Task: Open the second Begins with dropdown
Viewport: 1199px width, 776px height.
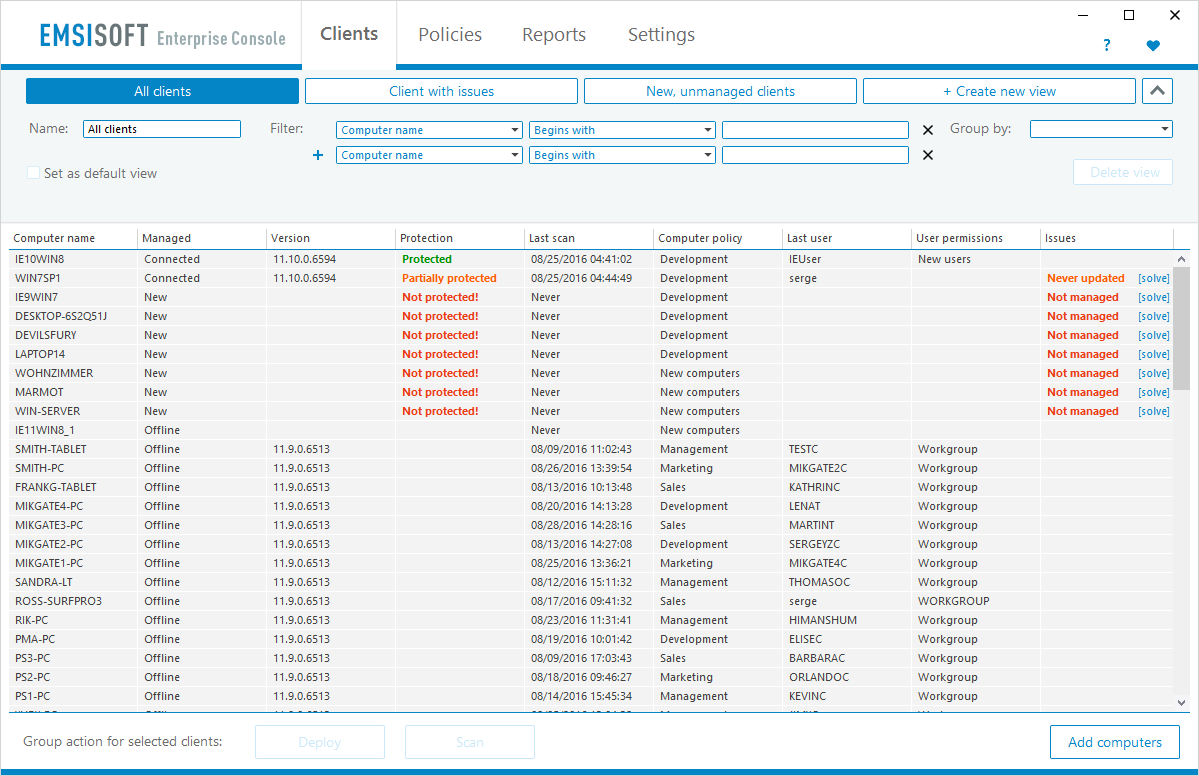Action: point(622,155)
